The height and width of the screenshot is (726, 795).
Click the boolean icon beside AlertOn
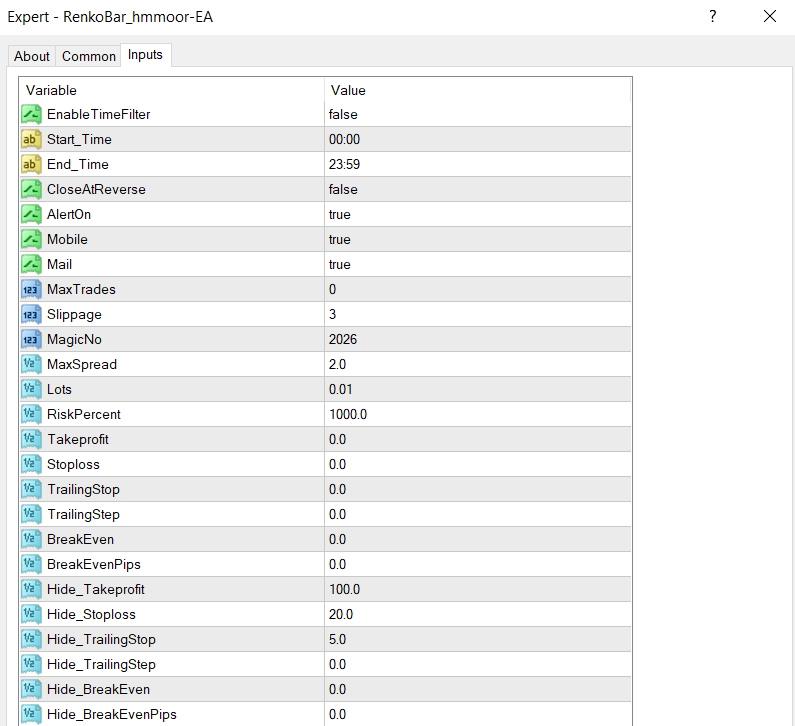[31, 214]
